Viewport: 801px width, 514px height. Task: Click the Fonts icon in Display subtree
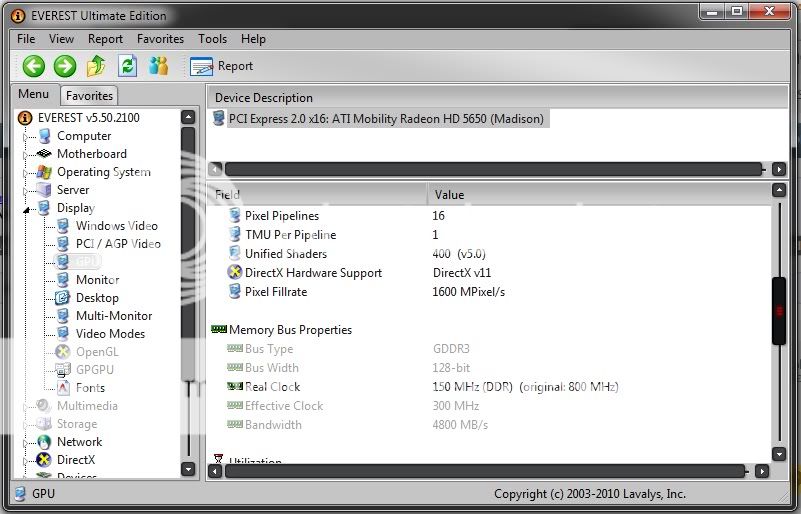(x=63, y=387)
